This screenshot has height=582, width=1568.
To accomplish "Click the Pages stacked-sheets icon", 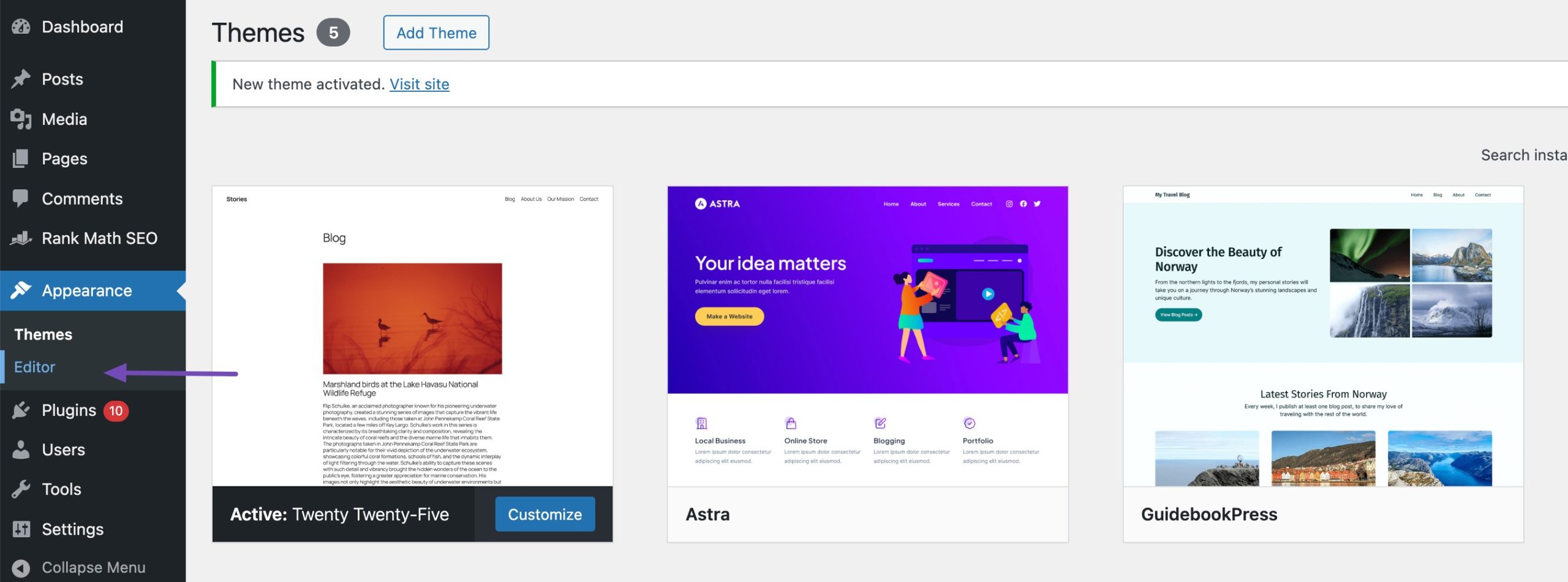I will [21, 159].
